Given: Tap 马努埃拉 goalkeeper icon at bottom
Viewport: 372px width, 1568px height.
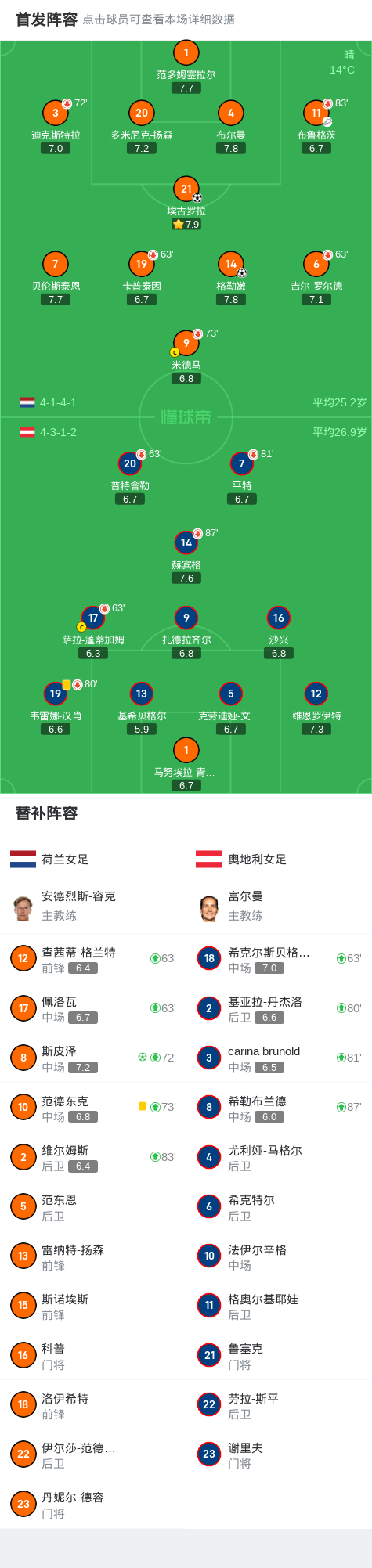Looking at the screenshot, I should click(x=186, y=750).
